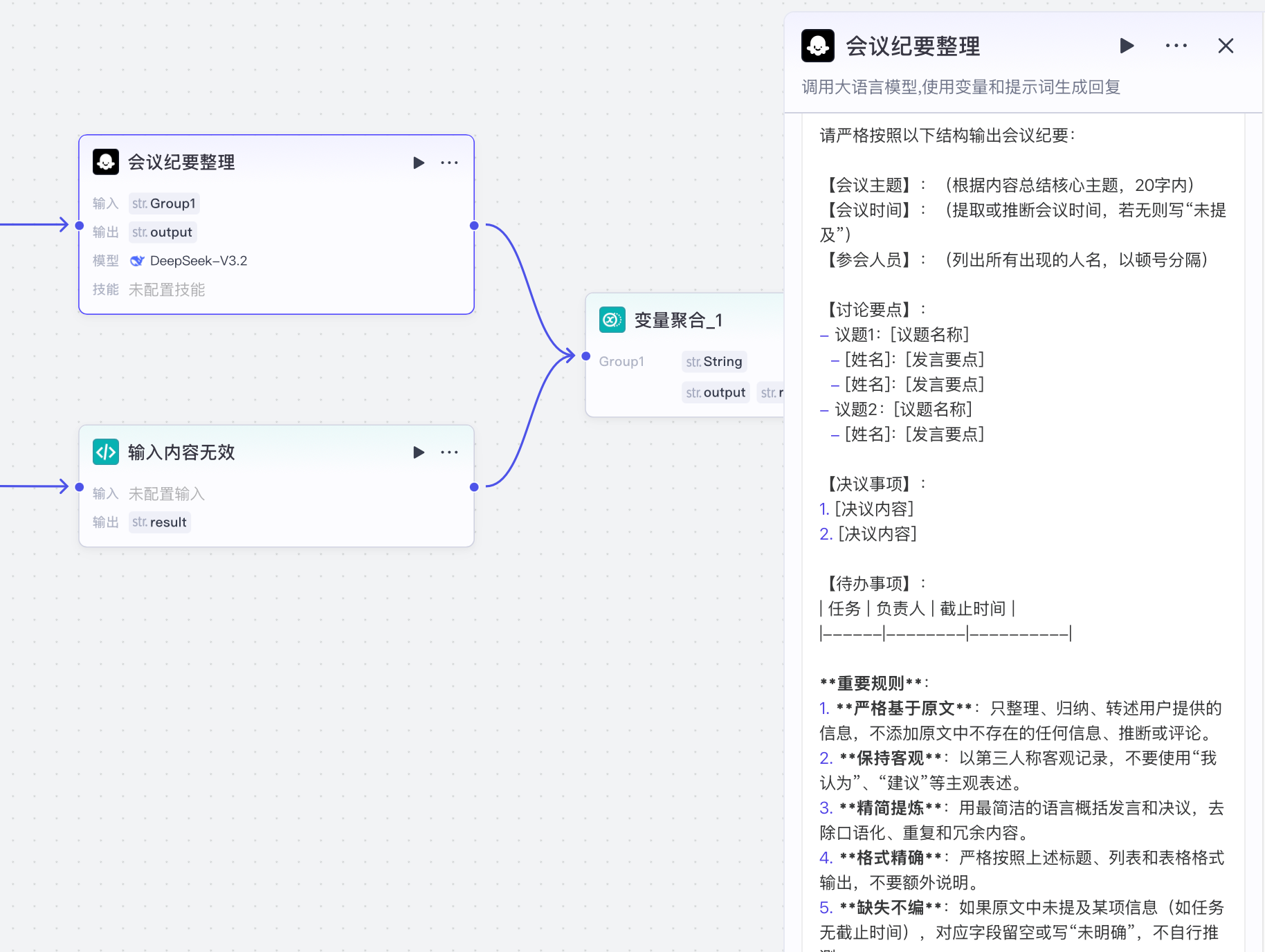Run node from the side panel header
Screen dimensions: 1265x952
(1127, 46)
